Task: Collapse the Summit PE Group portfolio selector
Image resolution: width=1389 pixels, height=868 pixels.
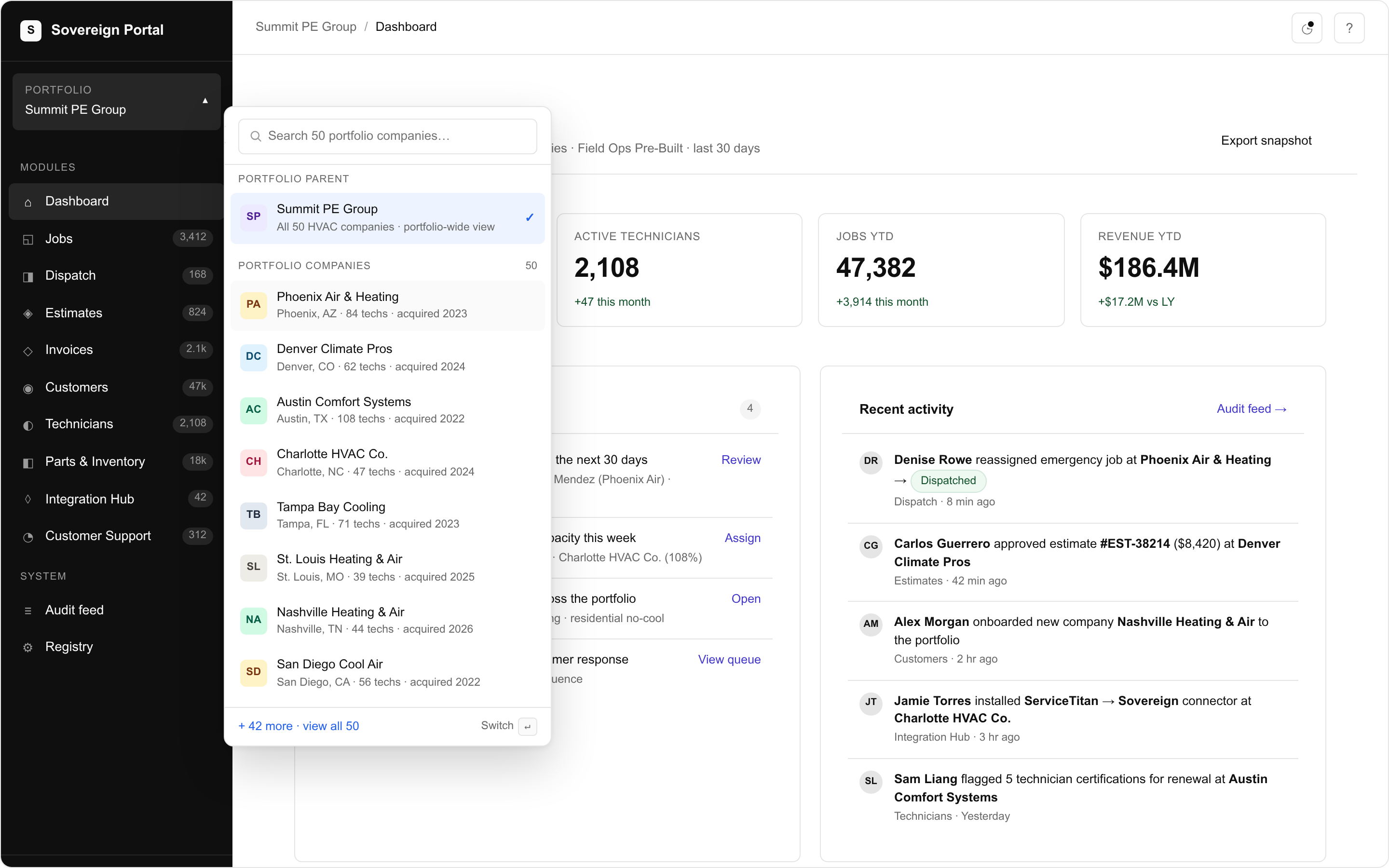Action: pyautogui.click(x=117, y=101)
